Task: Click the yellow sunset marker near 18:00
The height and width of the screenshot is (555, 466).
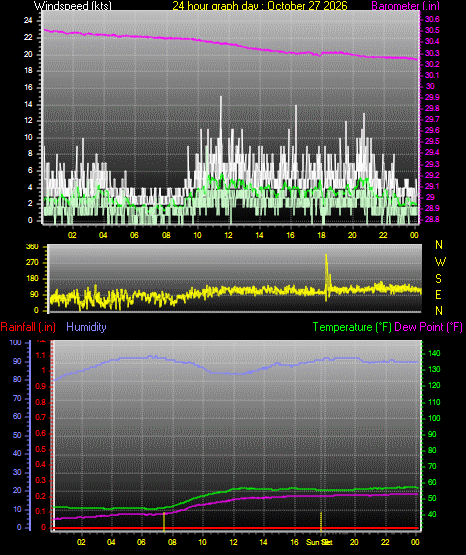Action: point(321,521)
